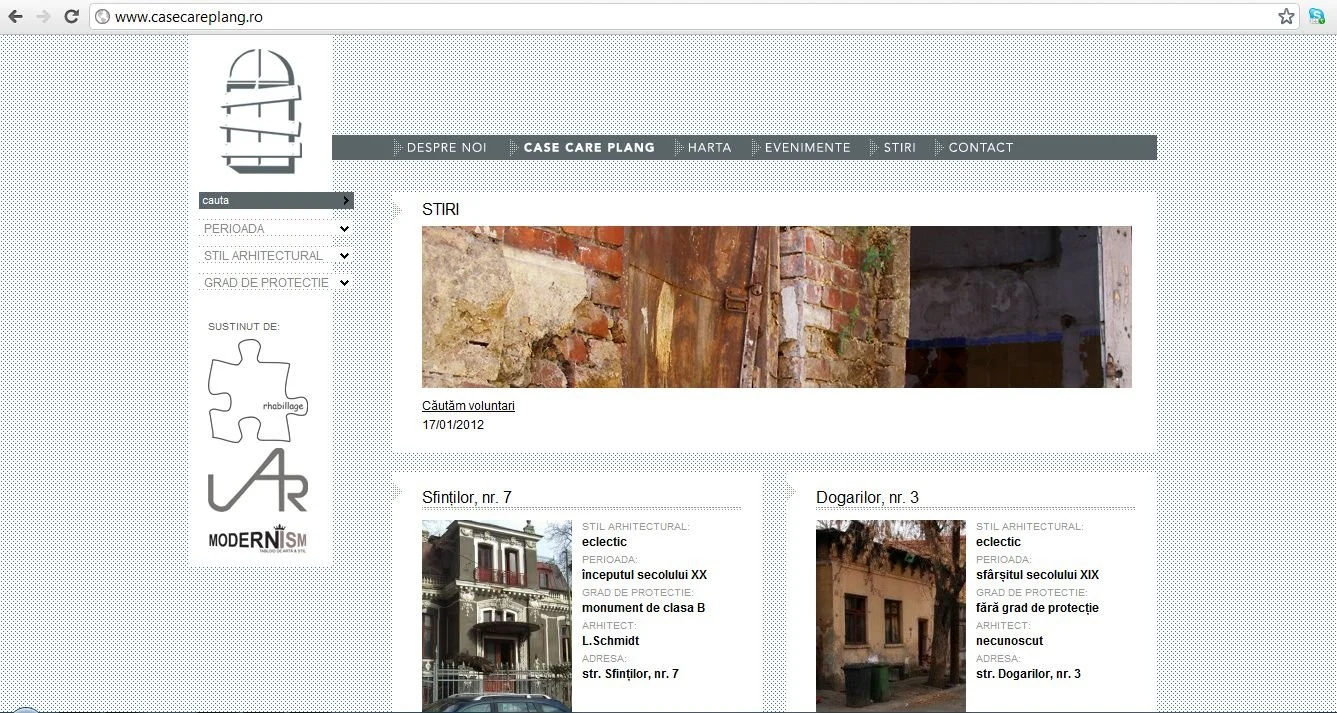
Task: Click the news date 17/01/2012
Action: (x=453, y=425)
